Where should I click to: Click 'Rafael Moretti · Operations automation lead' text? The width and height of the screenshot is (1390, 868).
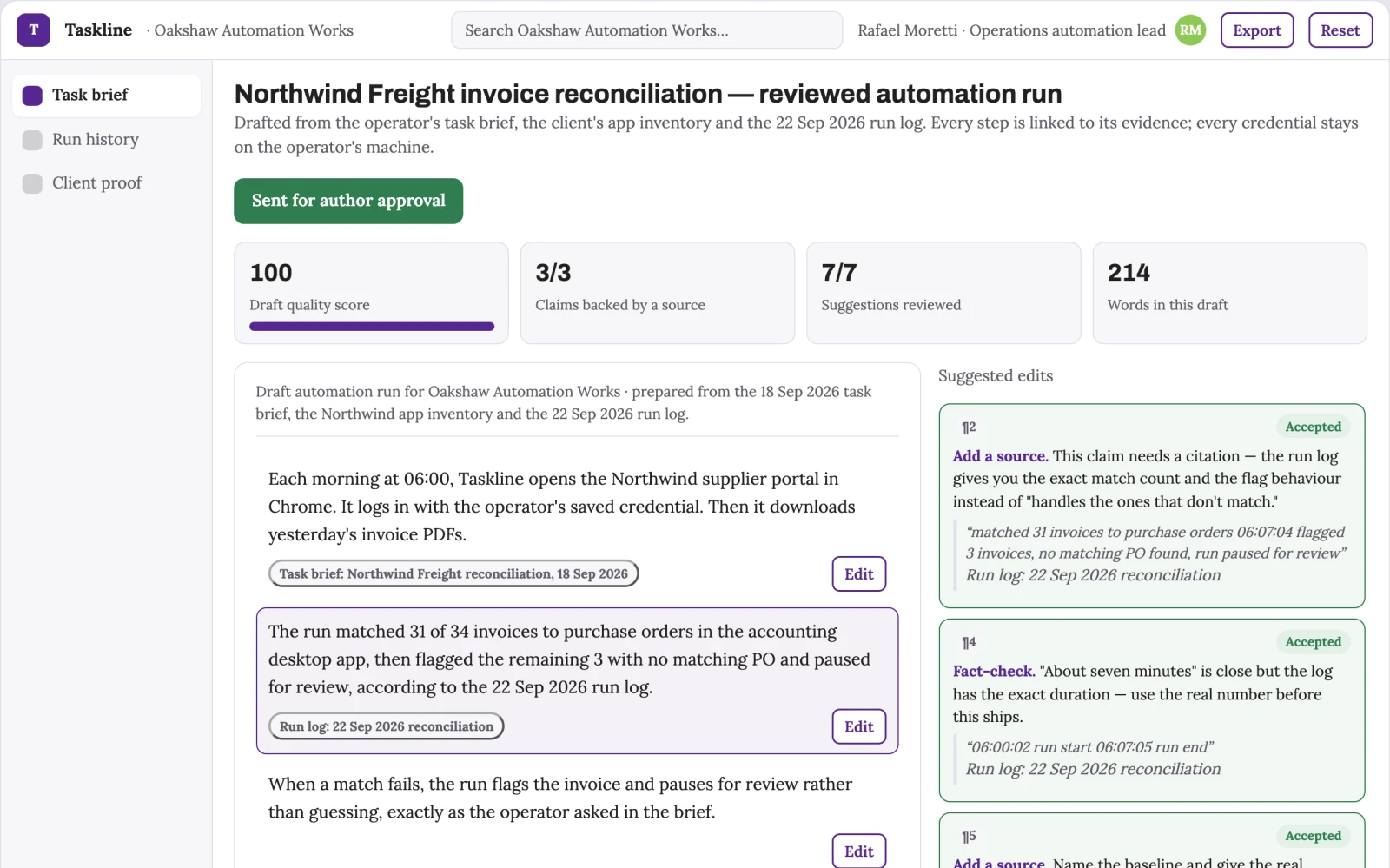[1011, 30]
